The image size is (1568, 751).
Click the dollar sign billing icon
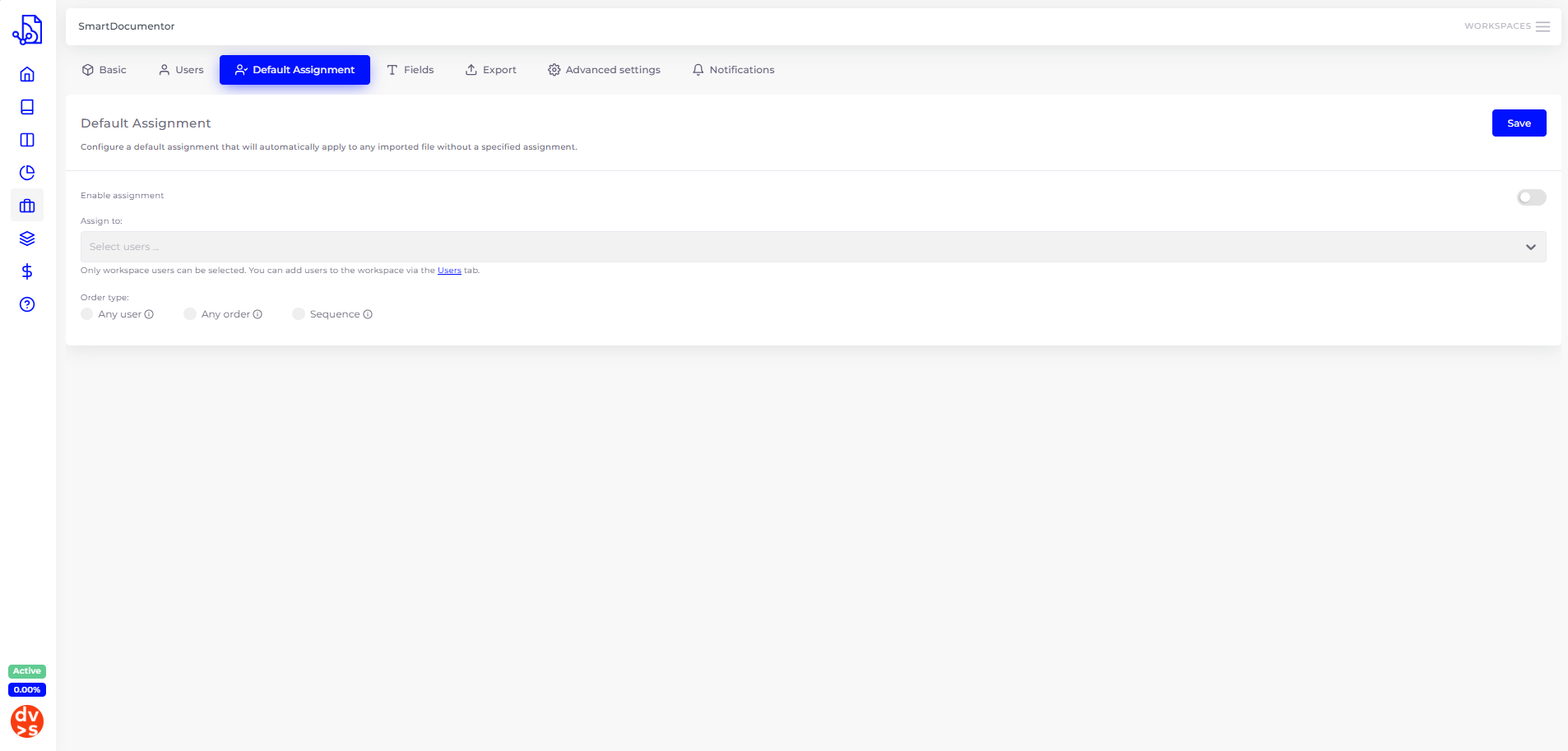click(27, 271)
